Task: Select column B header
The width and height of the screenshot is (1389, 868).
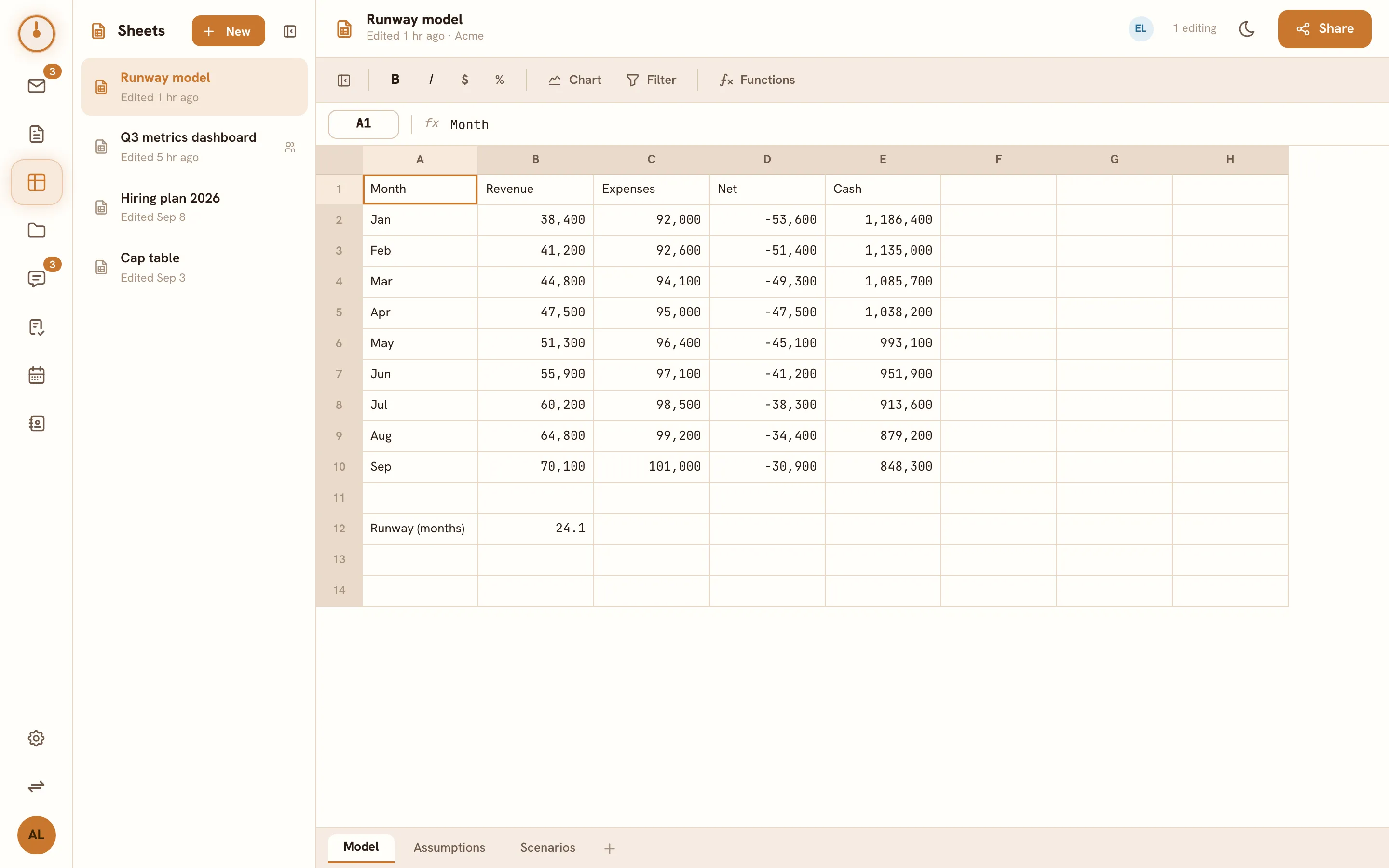Action: [535, 160]
